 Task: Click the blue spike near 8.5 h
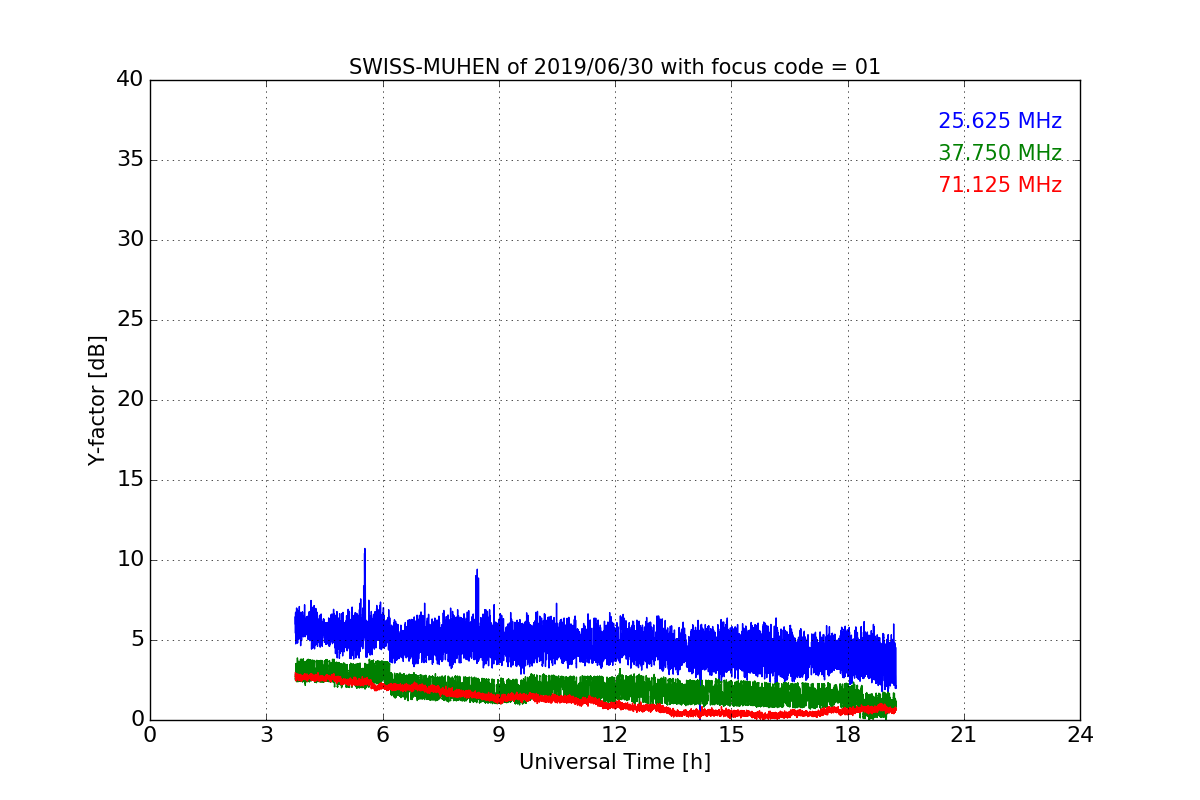click(x=477, y=590)
